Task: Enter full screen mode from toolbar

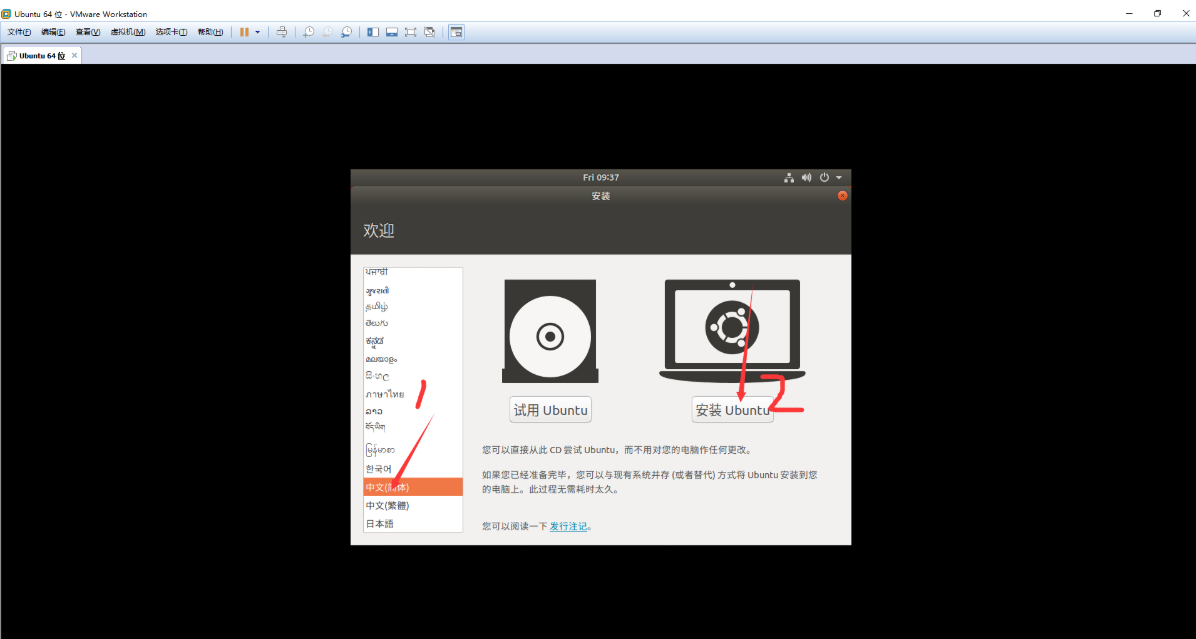Action: click(x=410, y=32)
